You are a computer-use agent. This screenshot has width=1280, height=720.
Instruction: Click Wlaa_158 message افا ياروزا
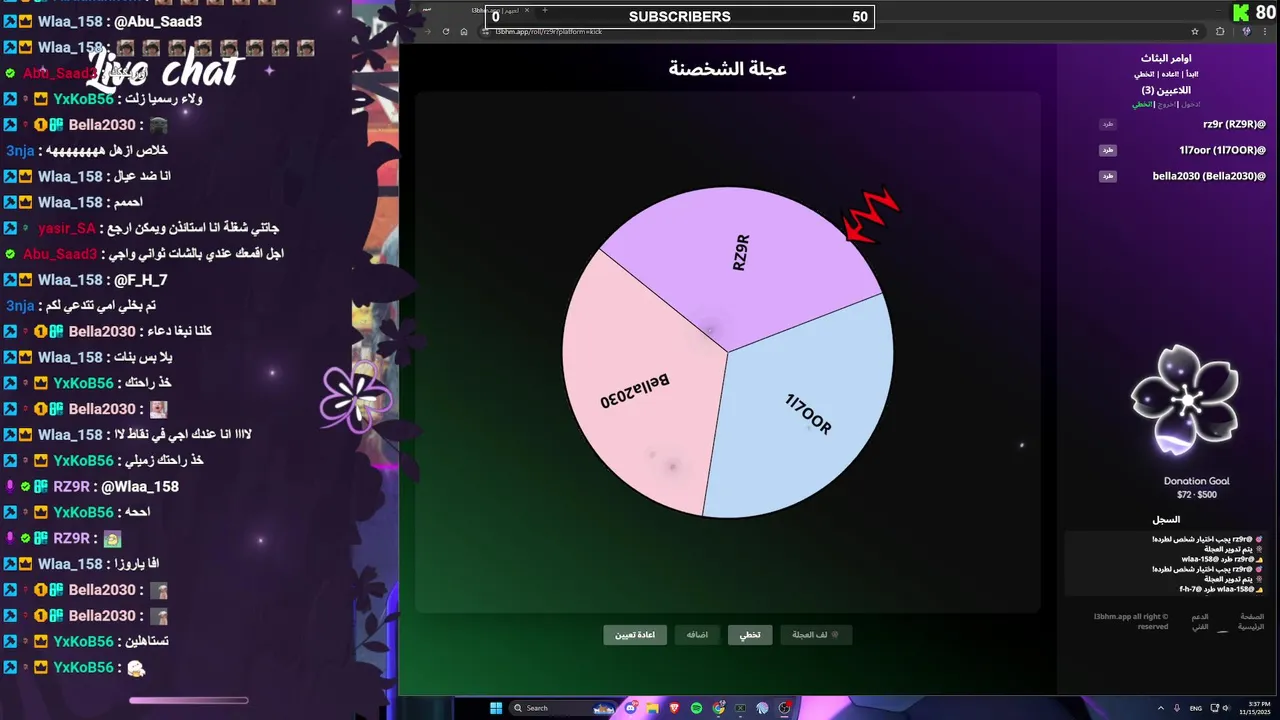click(138, 564)
